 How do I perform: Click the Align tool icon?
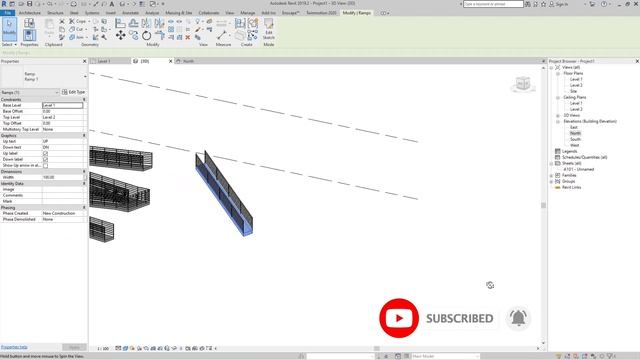[120, 23]
